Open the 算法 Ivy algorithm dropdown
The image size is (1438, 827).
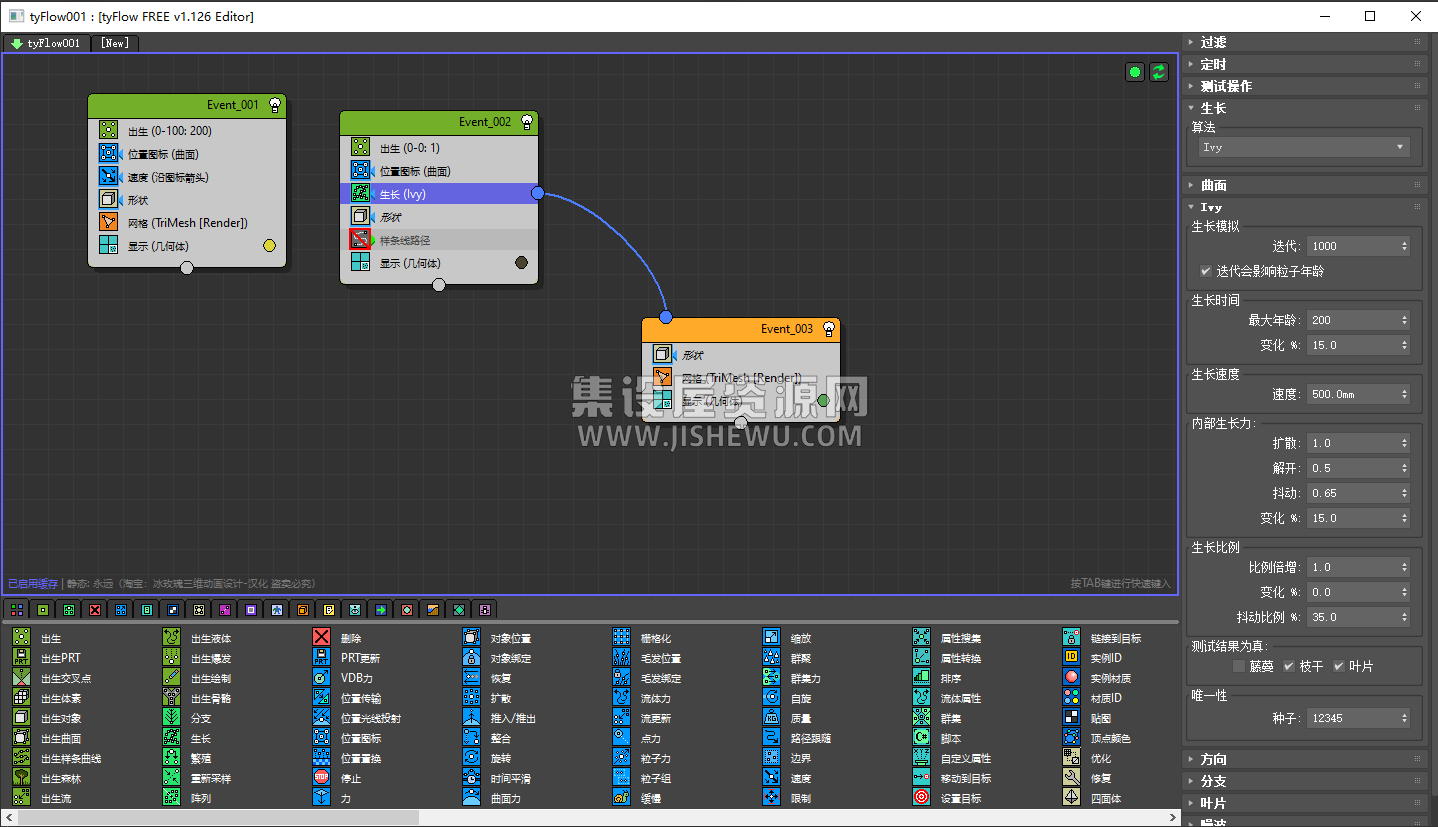pos(1303,147)
